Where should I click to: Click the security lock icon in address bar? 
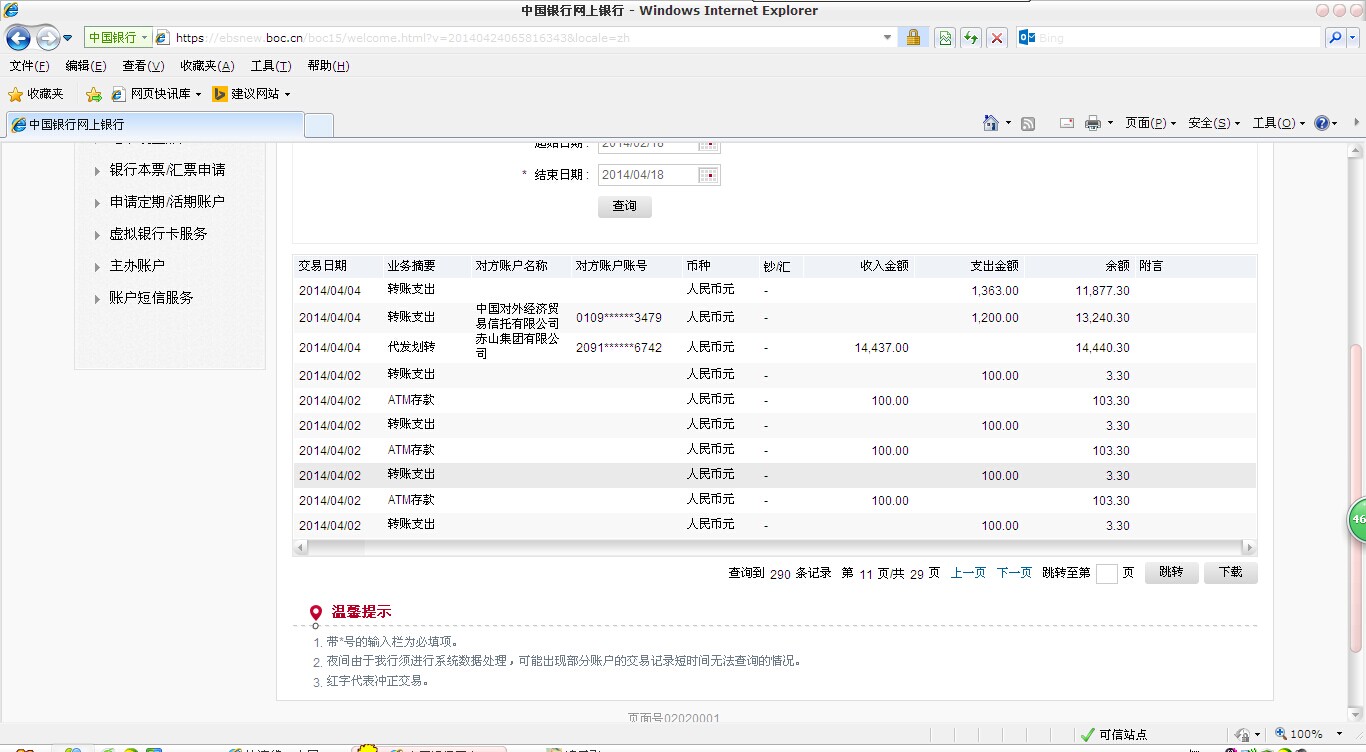[912, 38]
